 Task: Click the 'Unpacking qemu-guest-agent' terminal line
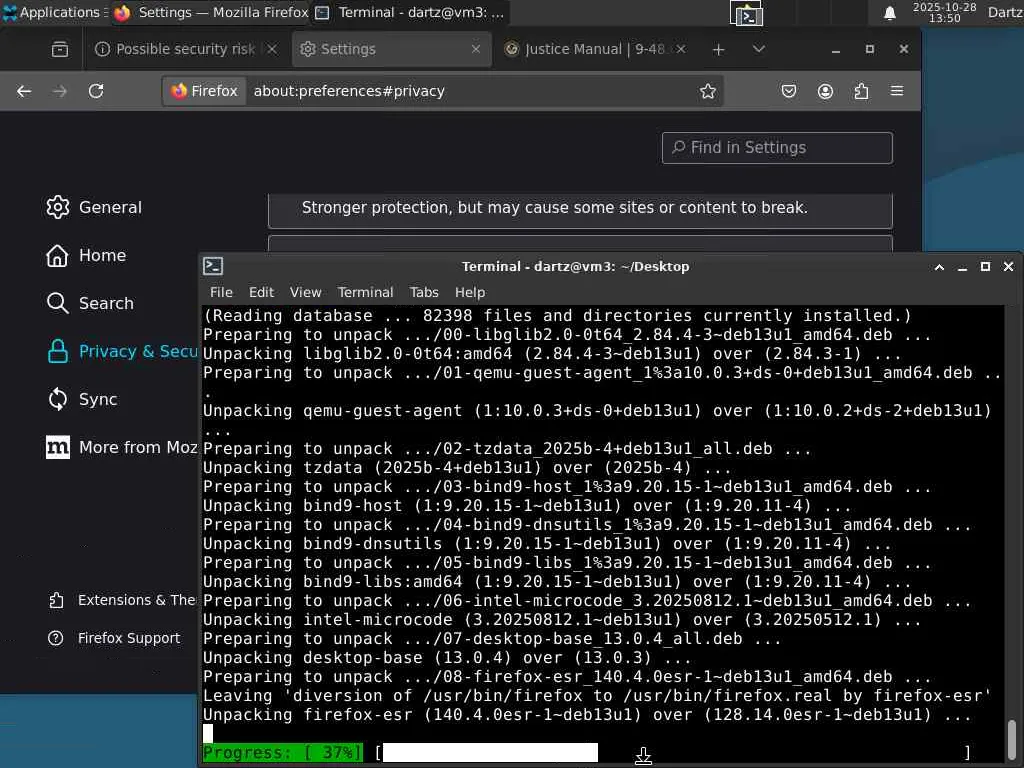point(597,411)
